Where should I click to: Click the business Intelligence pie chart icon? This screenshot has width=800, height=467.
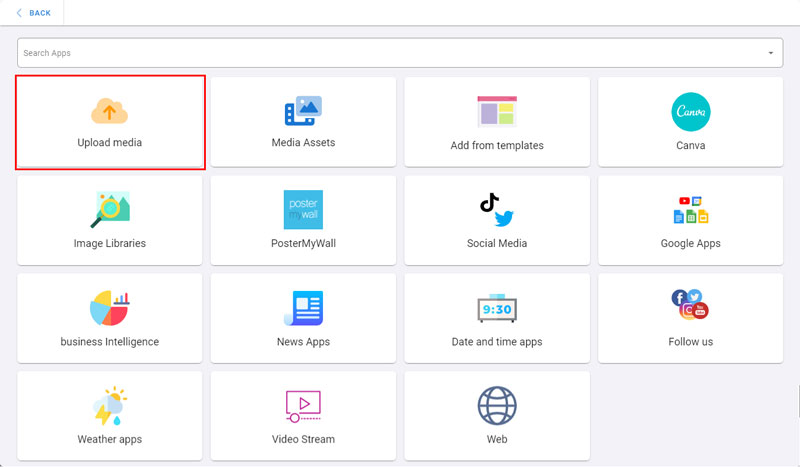pyautogui.click(x=109, y=308)
